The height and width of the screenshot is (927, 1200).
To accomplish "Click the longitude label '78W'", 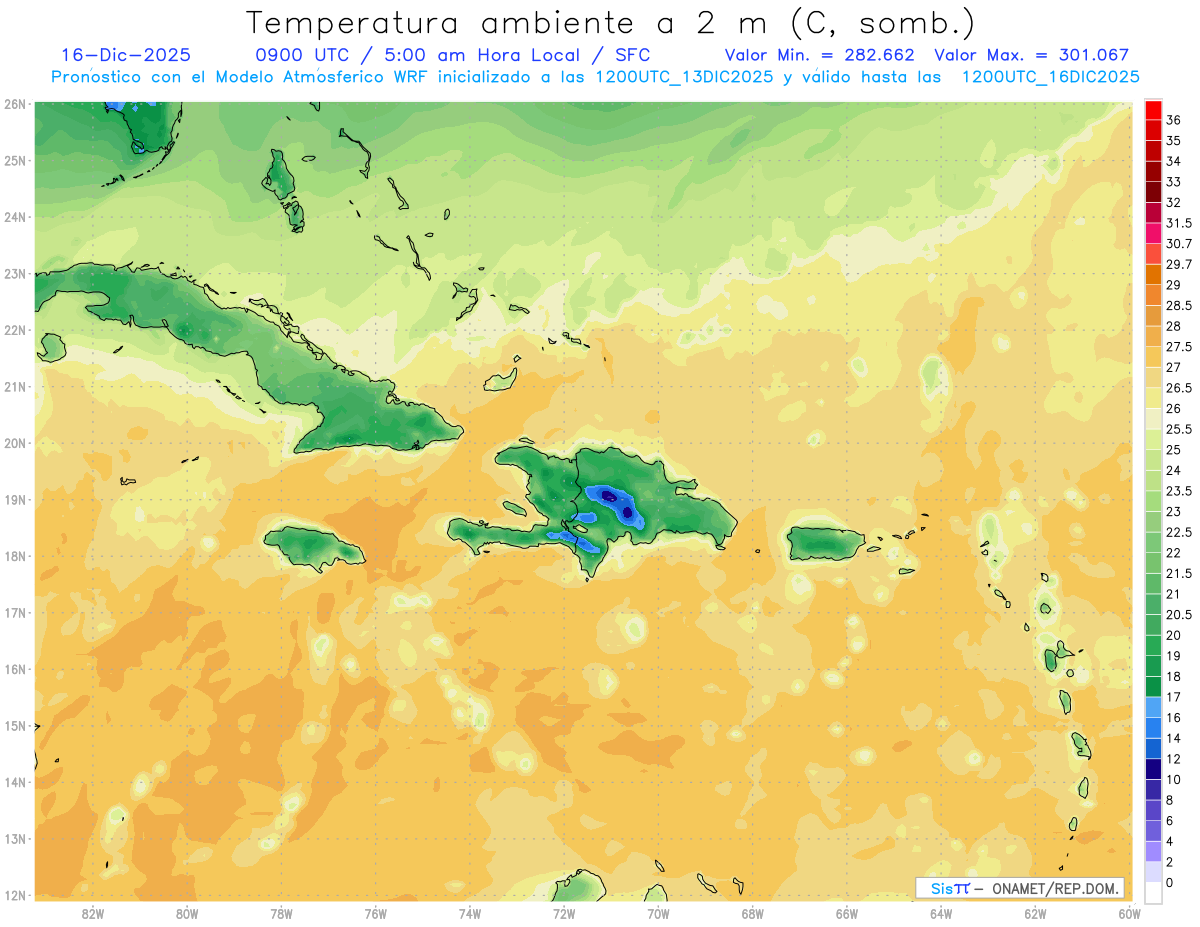I will (281, 913).
